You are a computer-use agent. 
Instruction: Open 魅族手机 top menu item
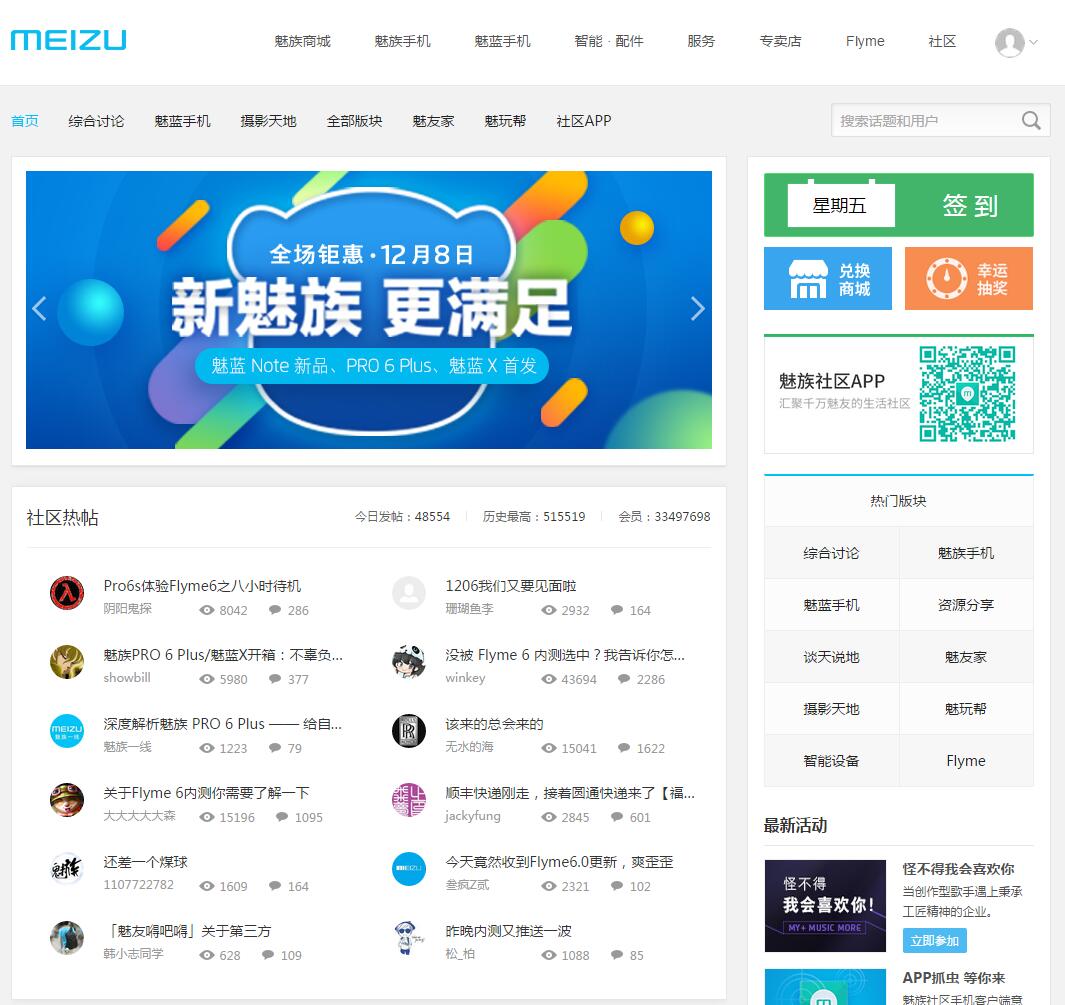[402, 41]
